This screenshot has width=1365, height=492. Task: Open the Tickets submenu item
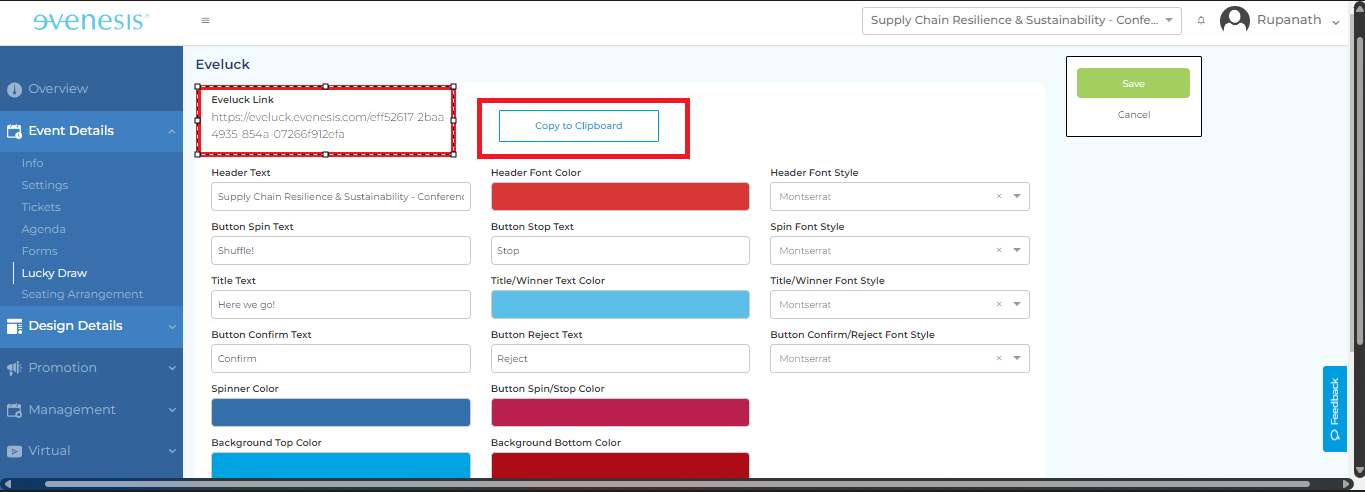tap(41, 207)
